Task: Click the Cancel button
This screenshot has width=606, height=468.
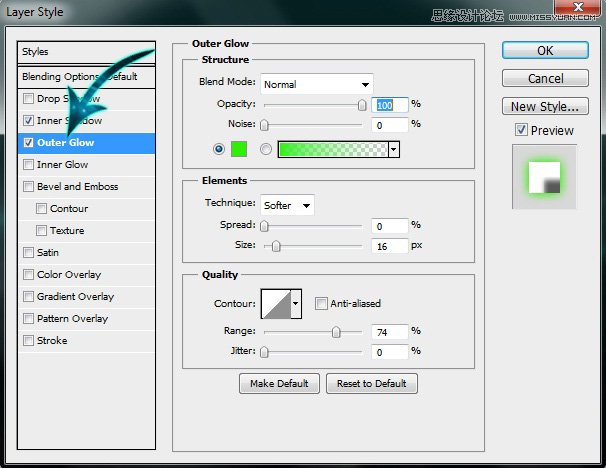Action: pyautogui.click(x=545, y=78)
